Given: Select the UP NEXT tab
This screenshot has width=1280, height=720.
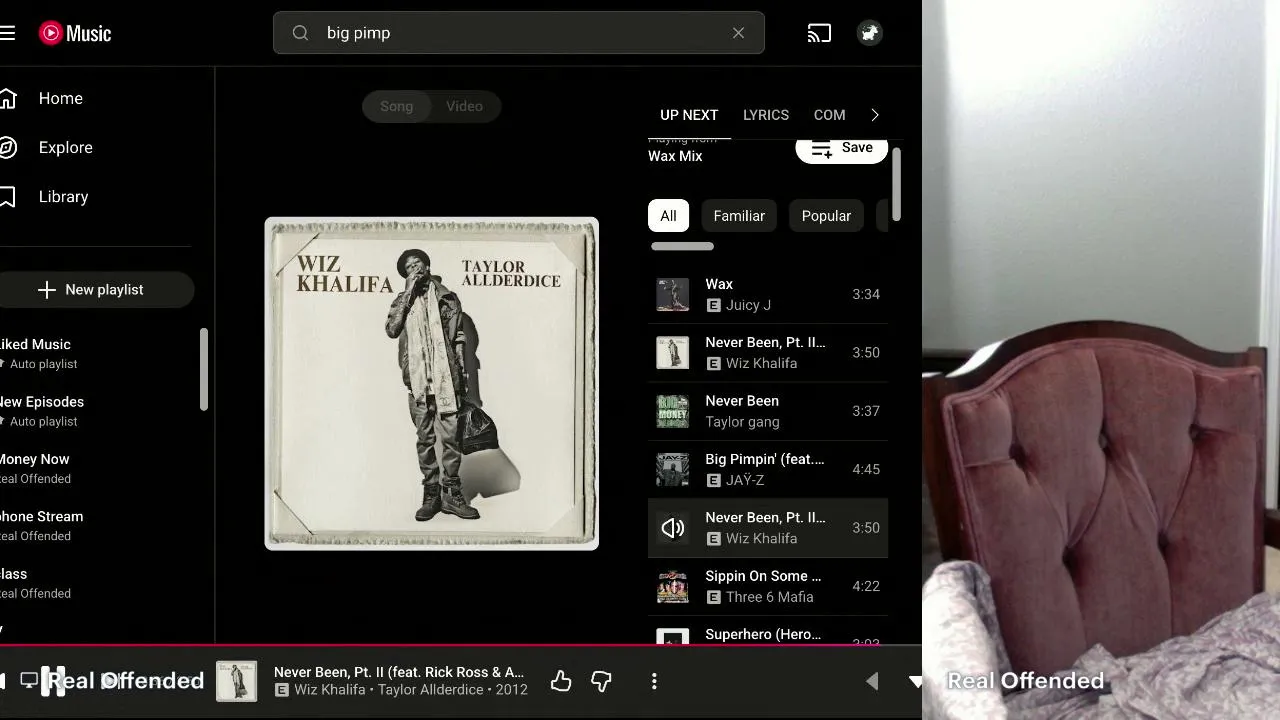Looking at the screenshot, I should (689, 115).
